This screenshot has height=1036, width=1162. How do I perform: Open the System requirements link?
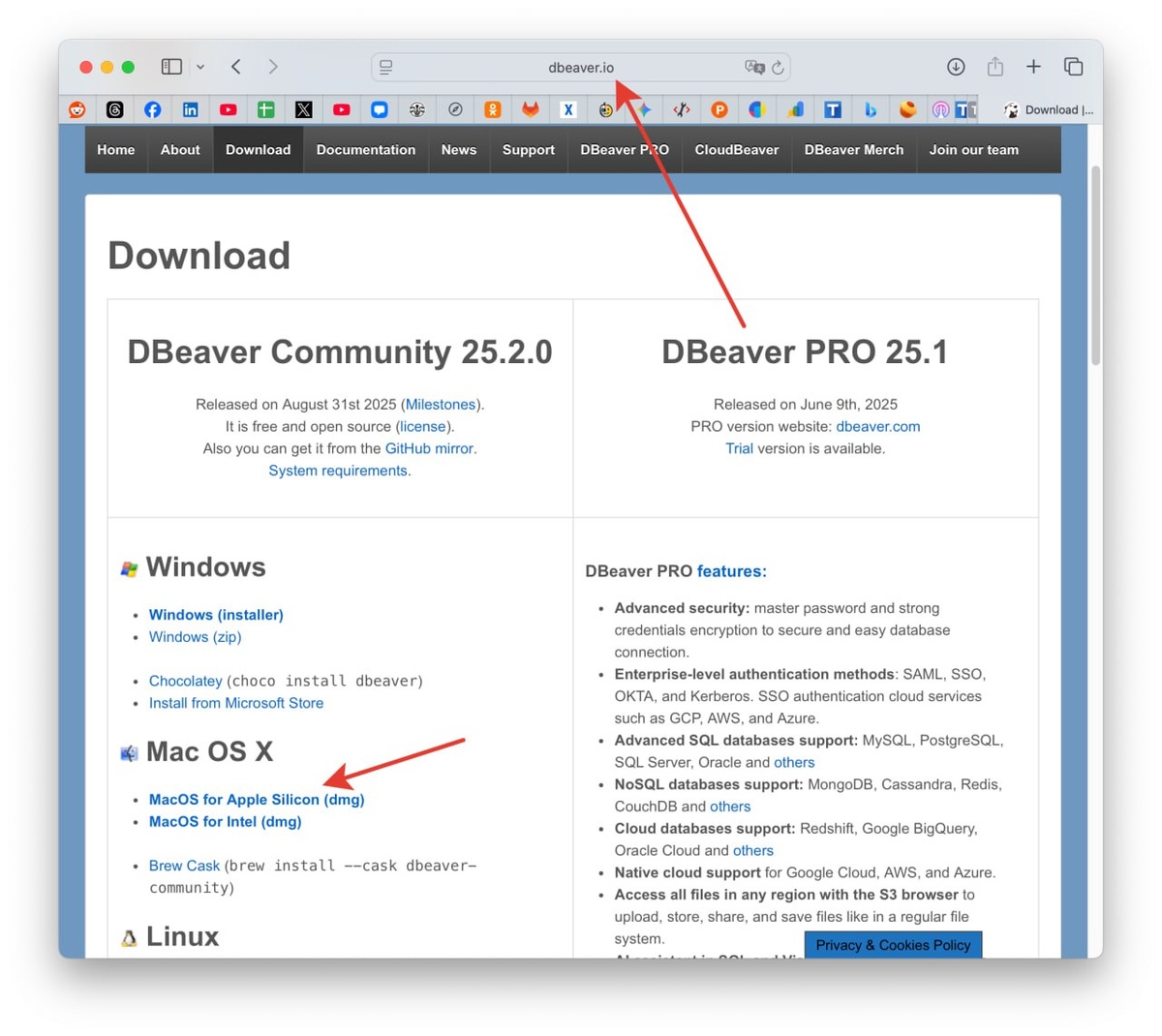click(340, 471)
